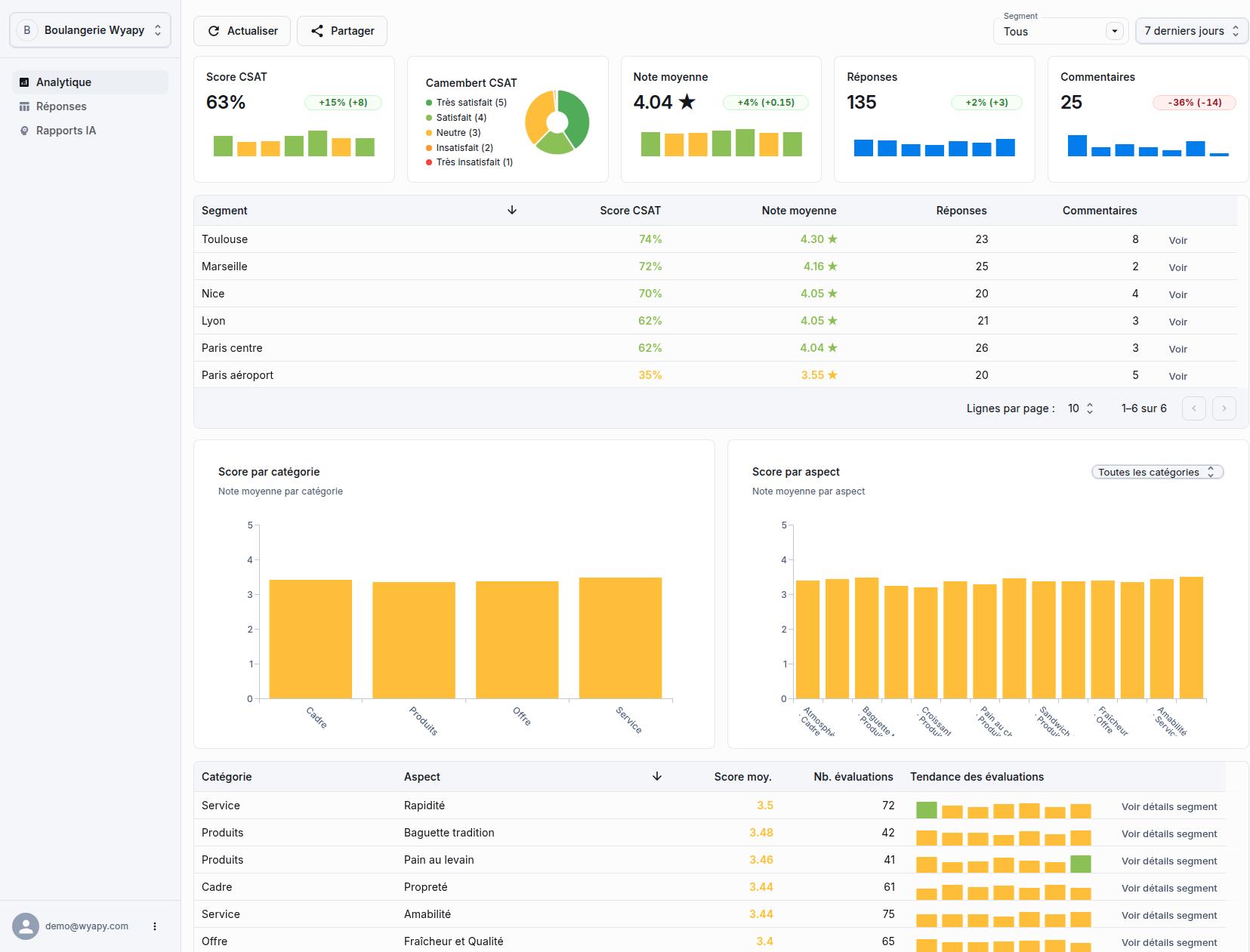This screenshot has height=952, width=1250.
Task: Click the refresh icon on Actualiser
Action: click(x=214, y=31)
